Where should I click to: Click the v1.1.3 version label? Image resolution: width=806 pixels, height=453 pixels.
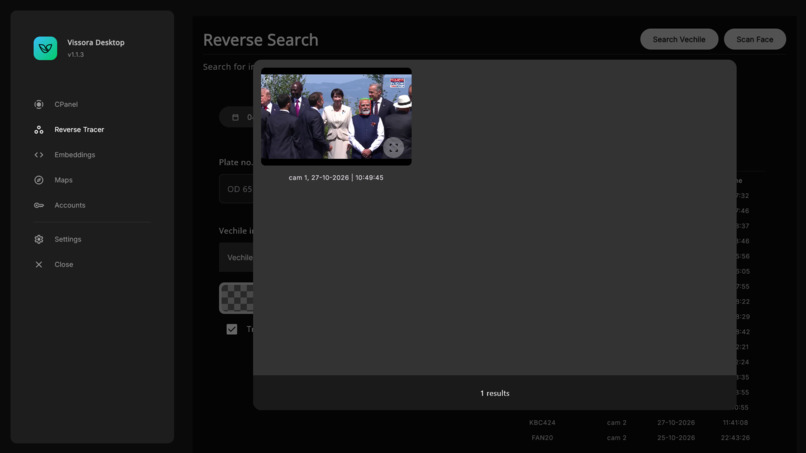[x=76, y=55]
